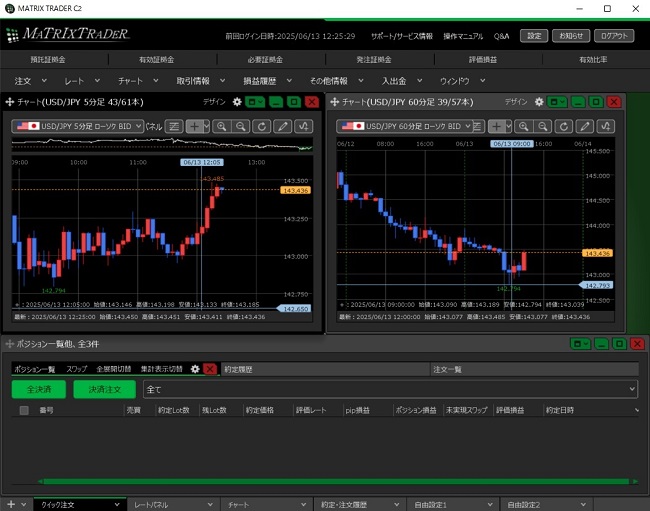Open settings gear in 60分足 chart window
The width and height of the screenshot is (650, 511).
click(538, 102)
